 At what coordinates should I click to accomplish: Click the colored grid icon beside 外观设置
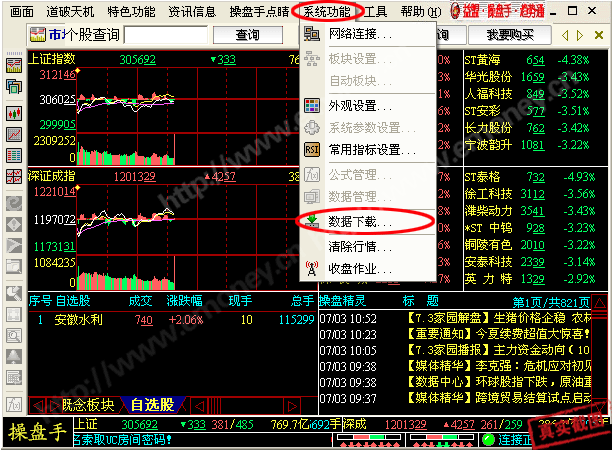(311, 105)
